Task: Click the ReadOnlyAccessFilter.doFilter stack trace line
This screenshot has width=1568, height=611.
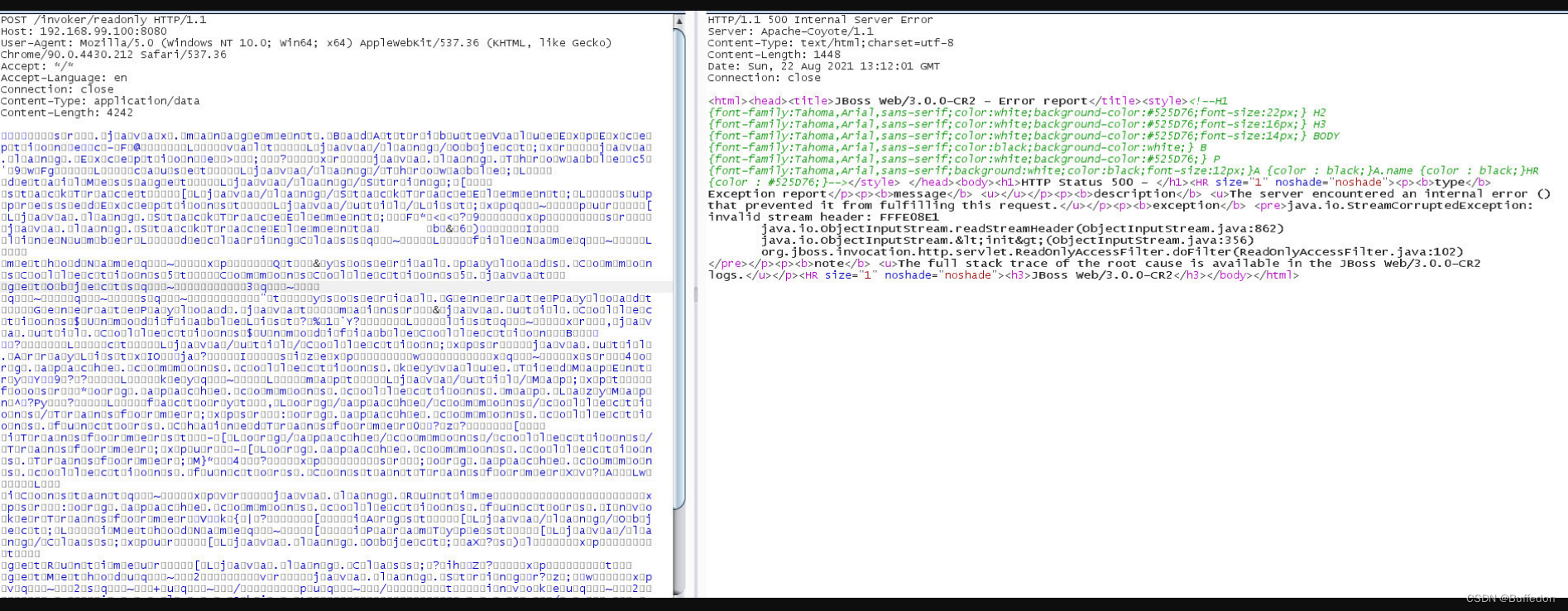Action: 1112,251
